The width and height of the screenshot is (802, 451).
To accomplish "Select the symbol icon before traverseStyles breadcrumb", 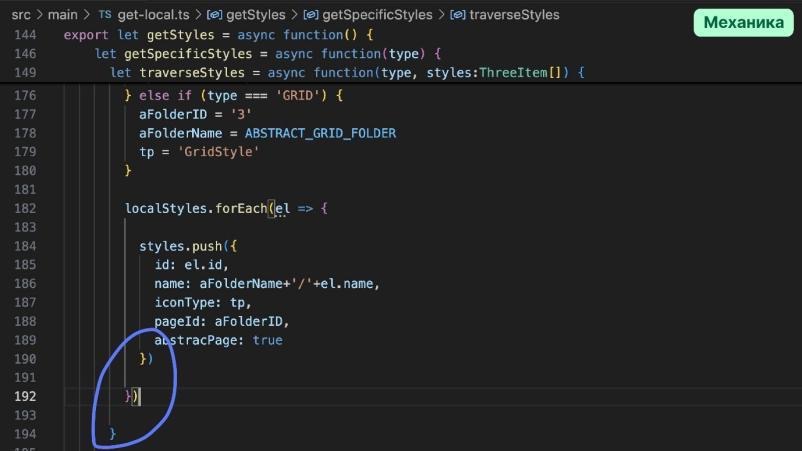I will pos(457,15).
